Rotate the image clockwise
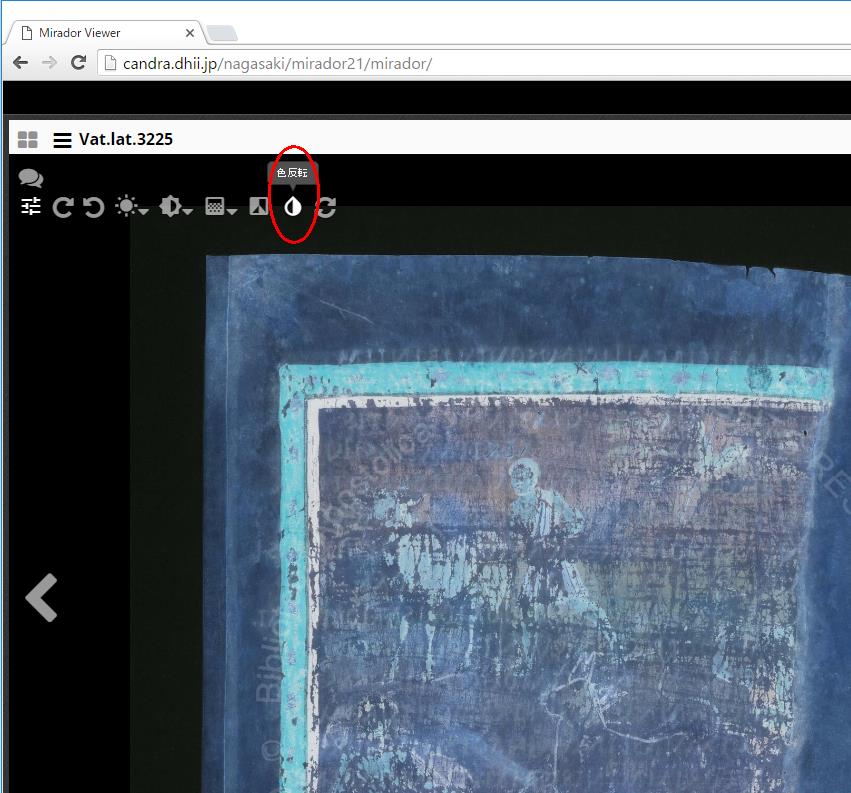Image resolution: width=851 pixels, height=793 pixels. coord(63,207)
